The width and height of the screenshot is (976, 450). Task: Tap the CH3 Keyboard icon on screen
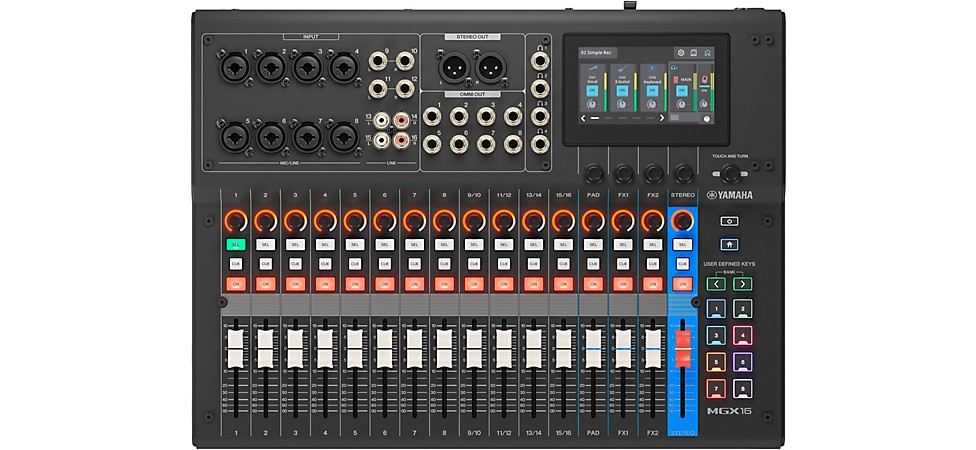[x=652, y=68]
